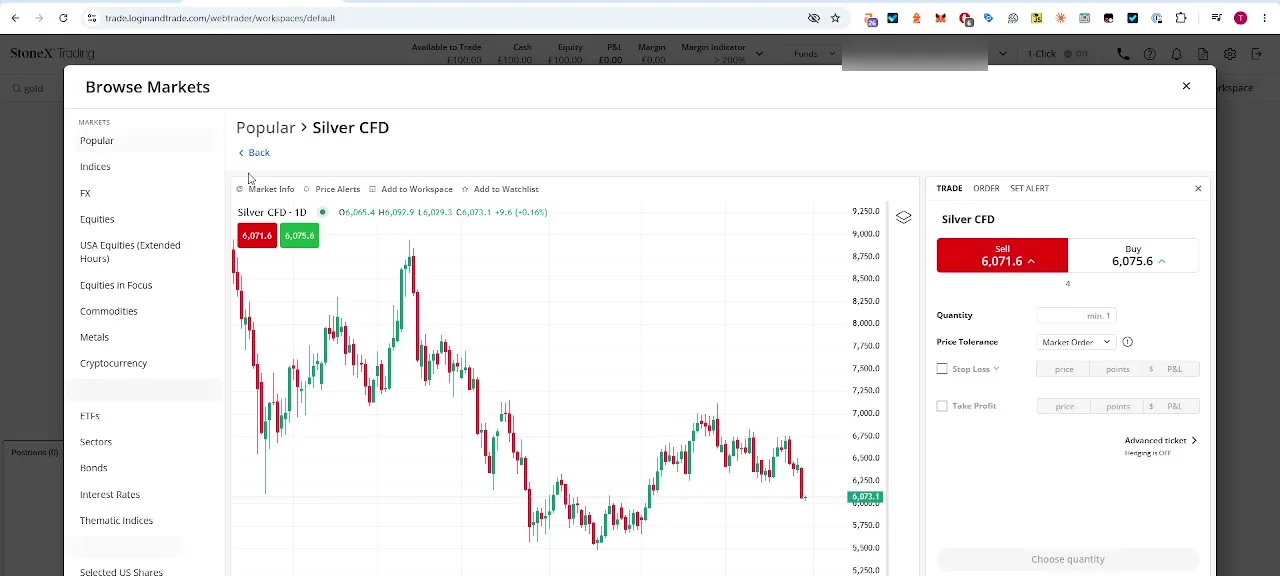1280x576 pixels.
Task: Close the trade ticket panel
Action: tap(1198, 189)
